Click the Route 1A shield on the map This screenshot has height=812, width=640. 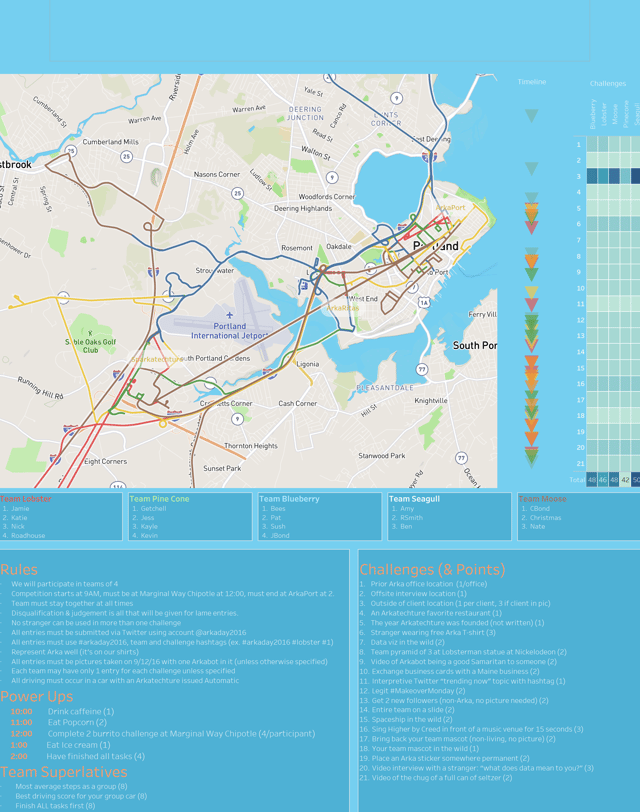(x=424, y=302)
